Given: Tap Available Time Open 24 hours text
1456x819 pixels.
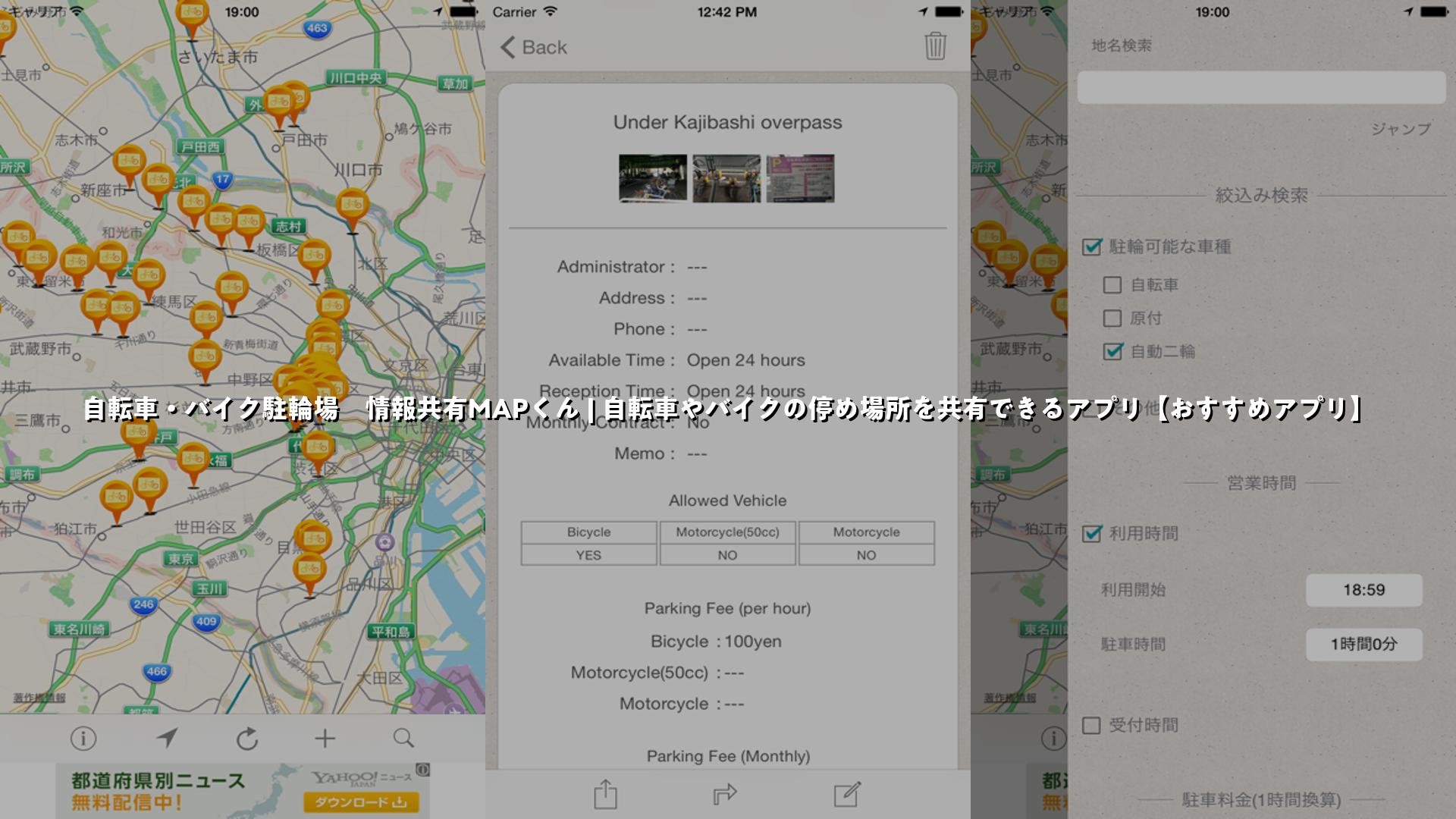Looking at the screenshot, I should (676, 360).
